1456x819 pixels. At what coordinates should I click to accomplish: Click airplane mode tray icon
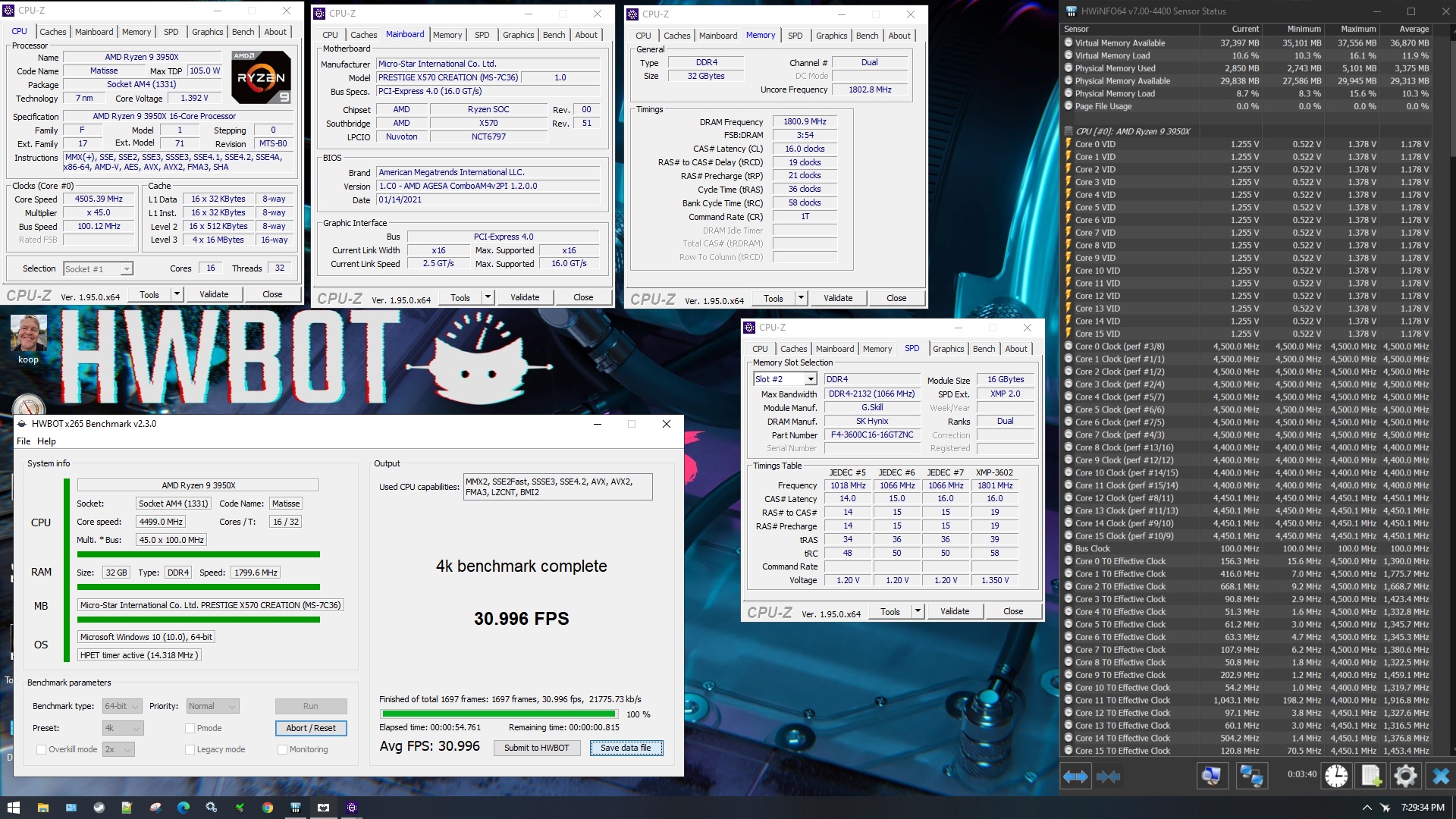[1385, 808]
